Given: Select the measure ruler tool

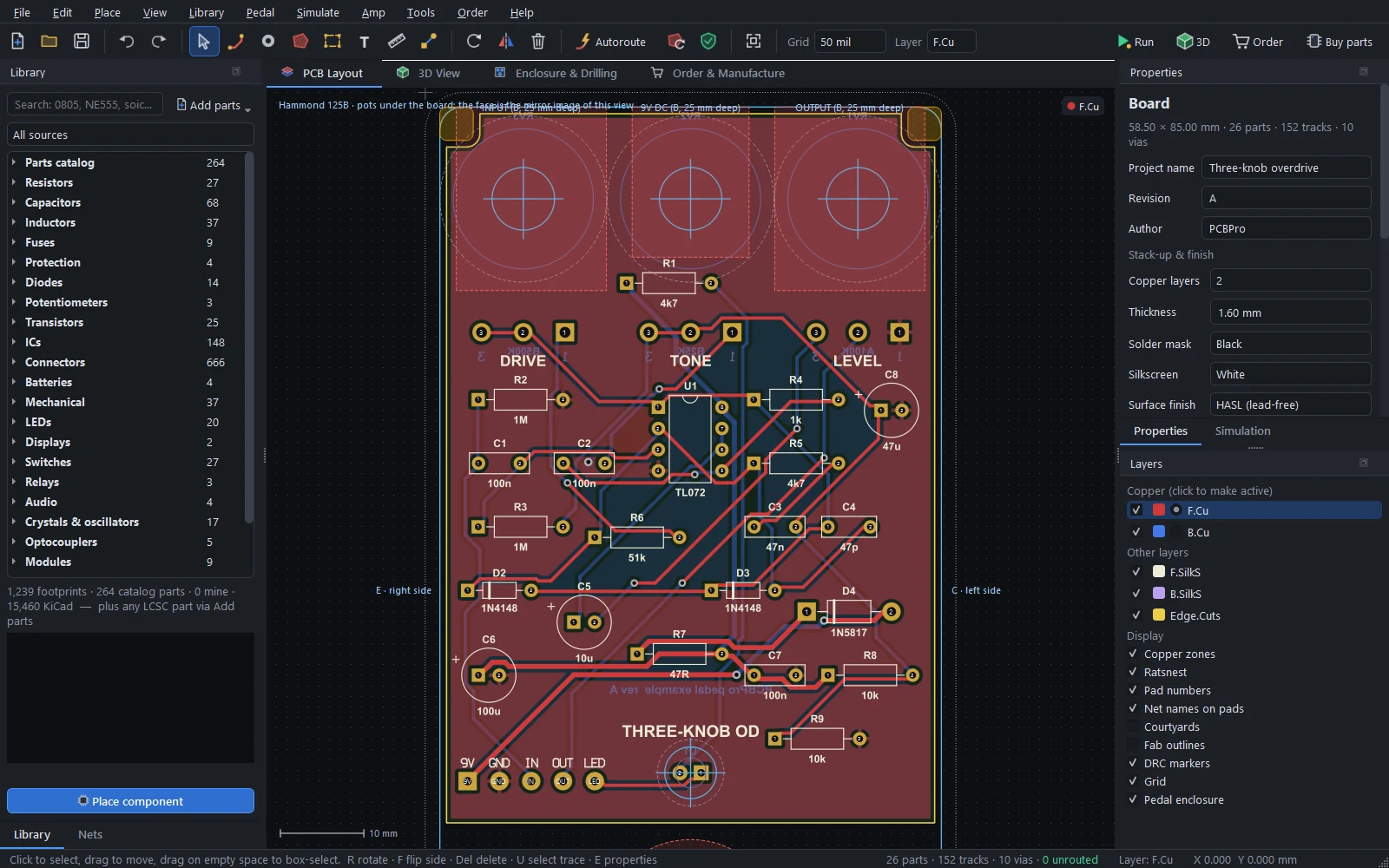Looking at the screenshot, I should coord(397,41).
